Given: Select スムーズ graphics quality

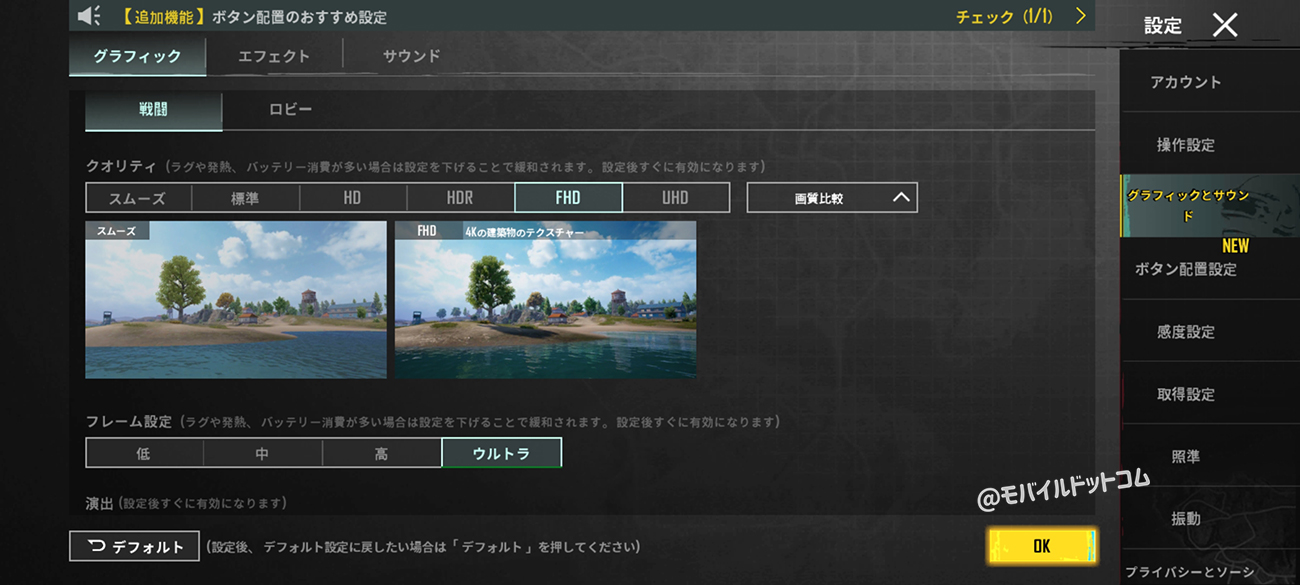Looking at the screenshot, I should click(138, 198).
